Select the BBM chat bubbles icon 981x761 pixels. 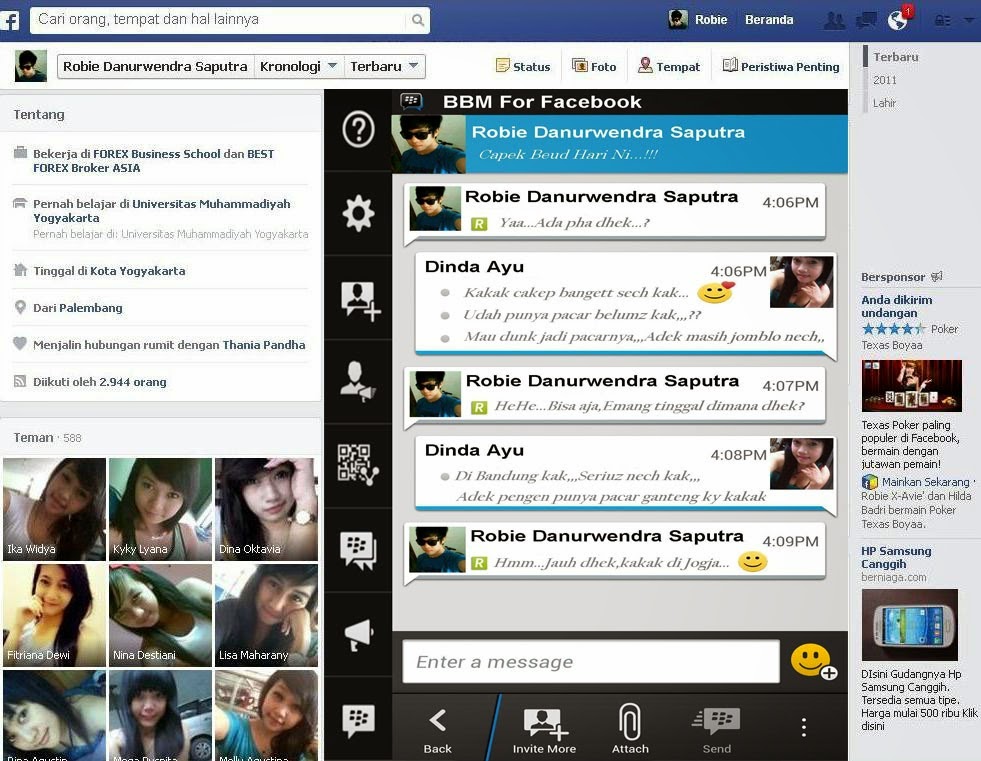point(358,546)
